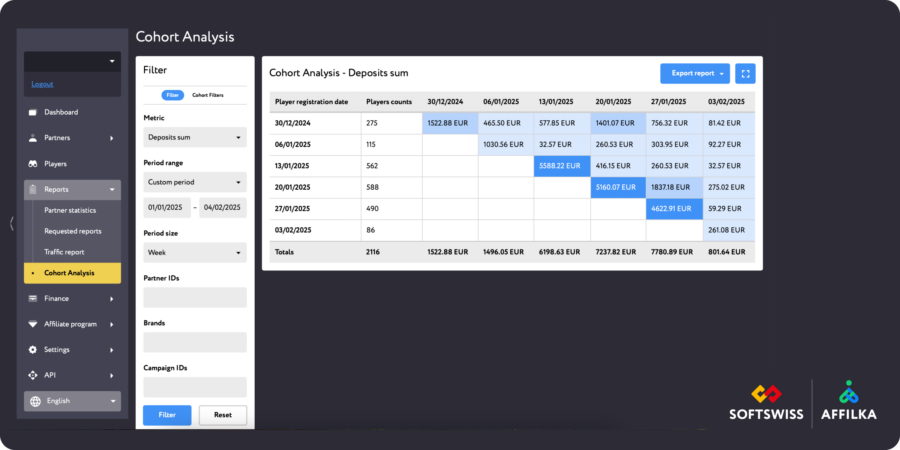Click the Dashboard icon in sidebar
Viewport: 900px width, 450px height.
point(33,112)
